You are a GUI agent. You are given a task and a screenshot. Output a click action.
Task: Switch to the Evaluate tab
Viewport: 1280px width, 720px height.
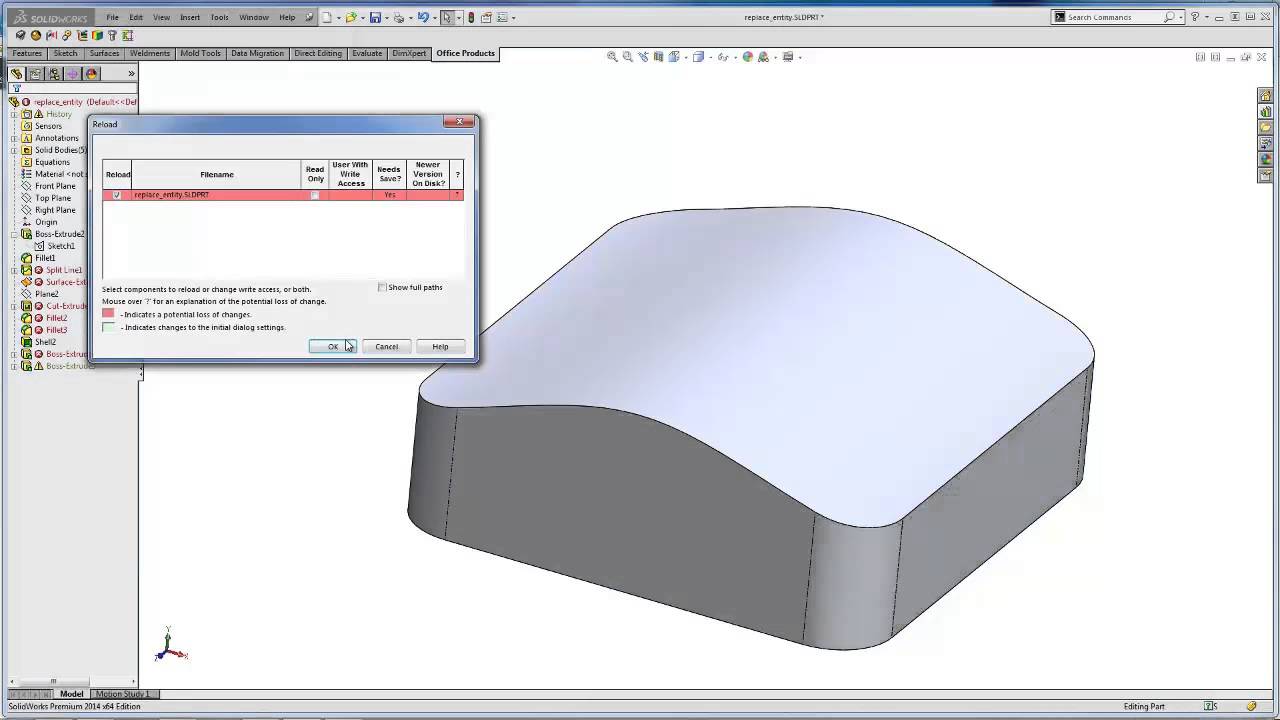click(367, 53)
